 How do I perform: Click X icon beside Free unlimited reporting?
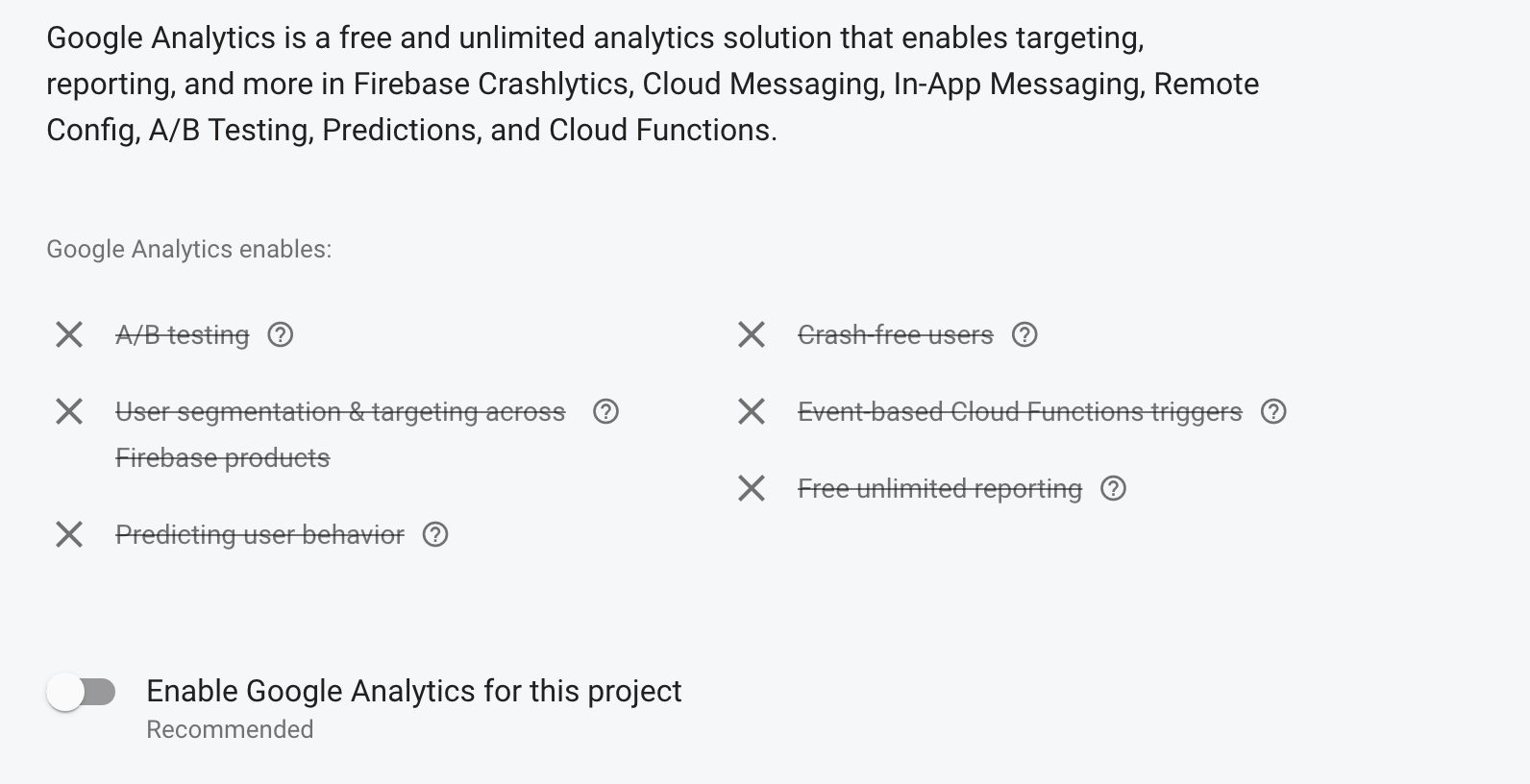pos(752,488)
